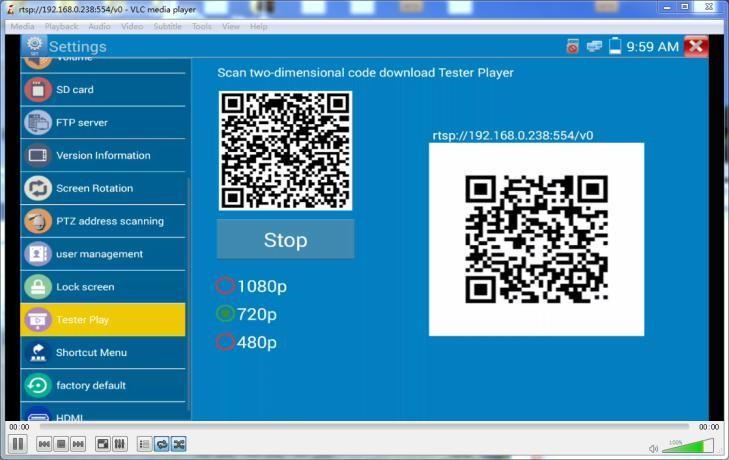Click the Shortcut Menu icon
729x460 pixels.
[38, 353]
